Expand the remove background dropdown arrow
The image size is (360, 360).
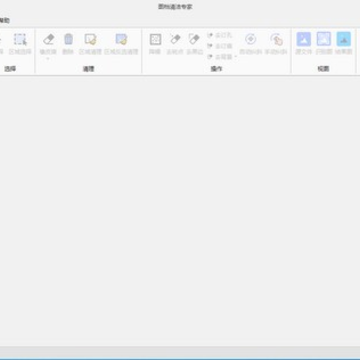click(235, 57)
